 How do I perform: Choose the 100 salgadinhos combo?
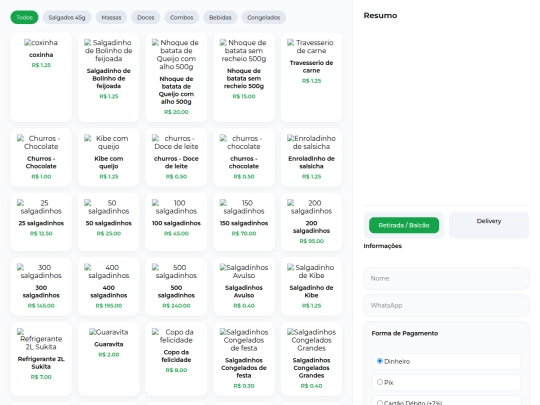click(176, 222)
